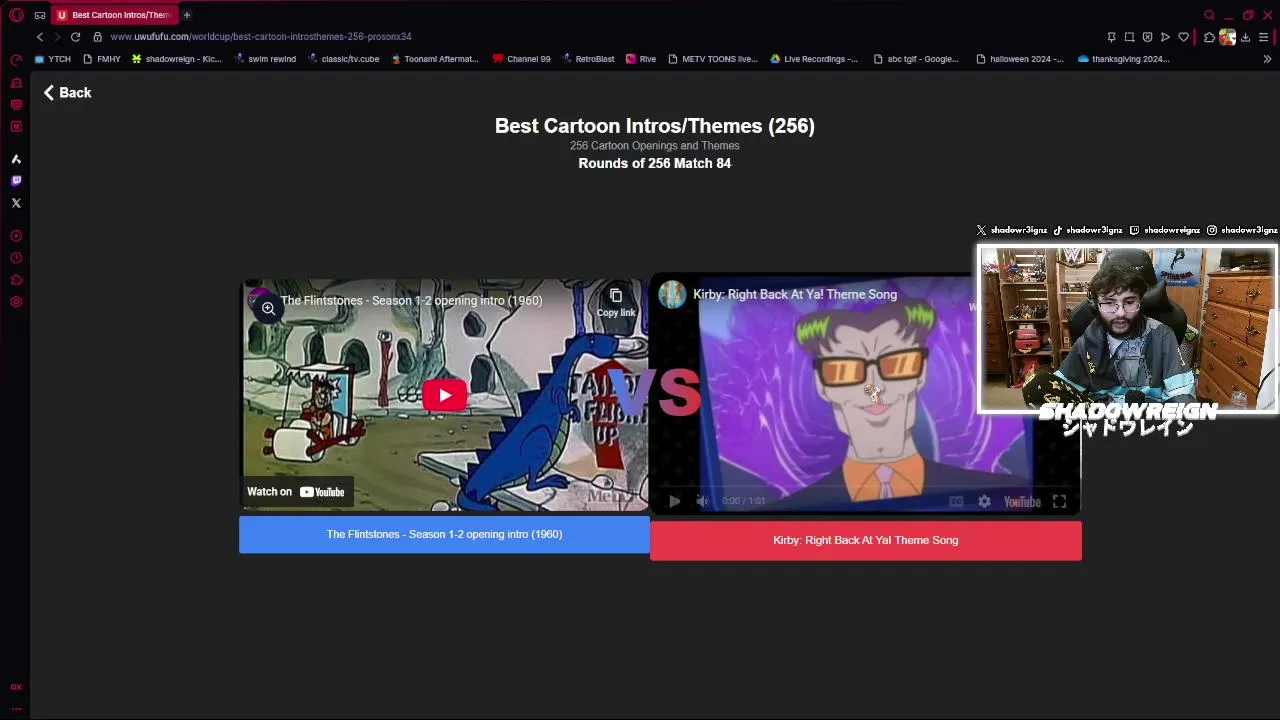1280x720 pixels.
Task: Vote for The Flintstones blue button
Action: pos(444,534)
